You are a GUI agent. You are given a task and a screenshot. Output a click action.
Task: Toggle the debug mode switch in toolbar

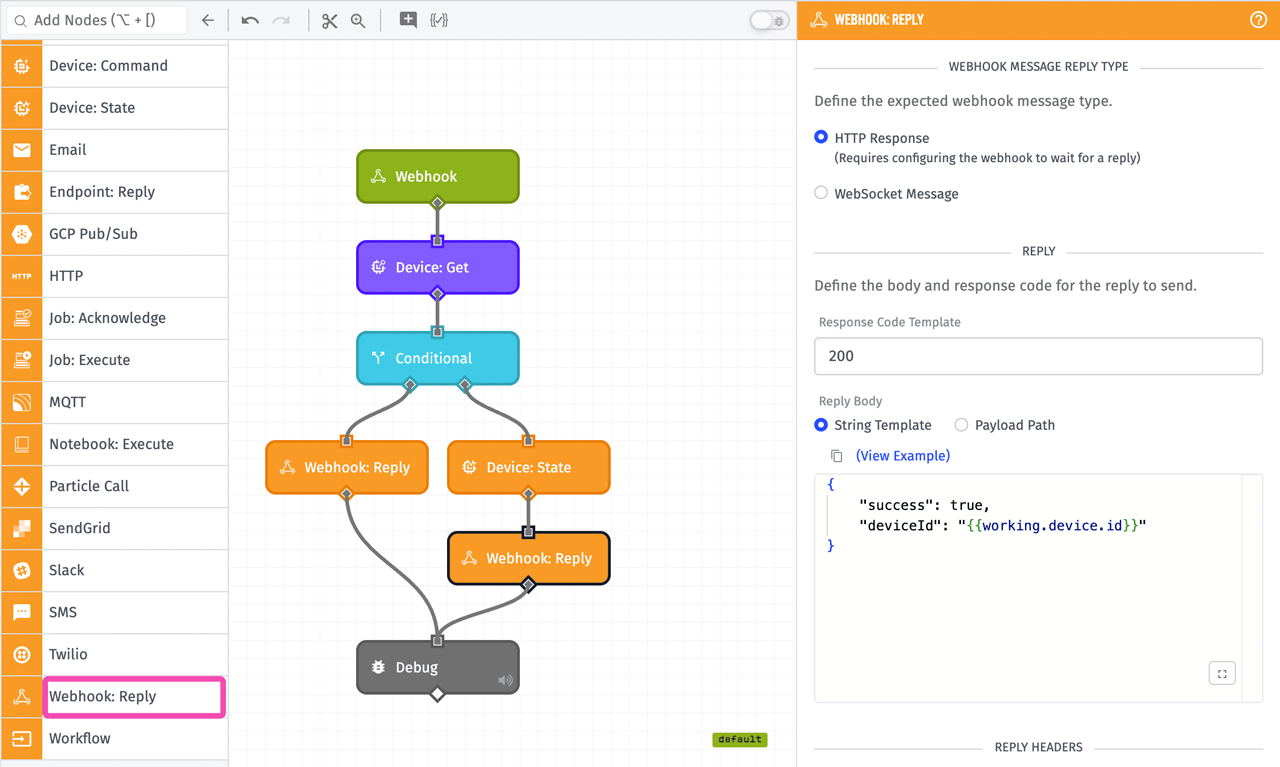[769, 21]
